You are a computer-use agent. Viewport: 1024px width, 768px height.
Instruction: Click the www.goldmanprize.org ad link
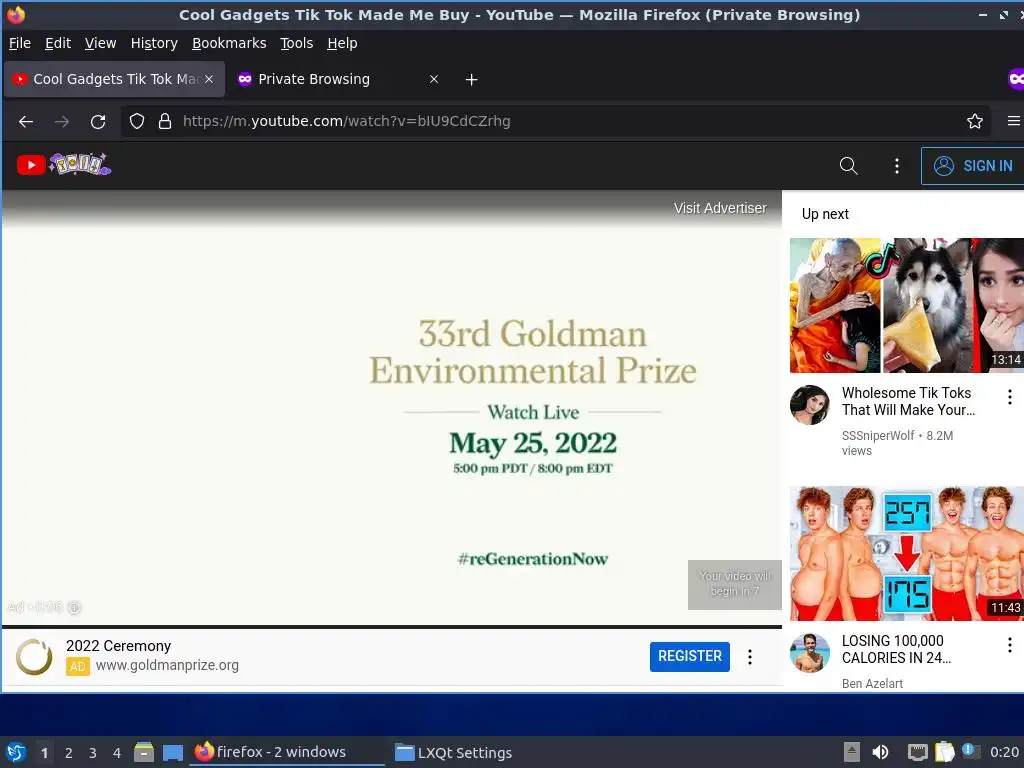pos(167,665)
